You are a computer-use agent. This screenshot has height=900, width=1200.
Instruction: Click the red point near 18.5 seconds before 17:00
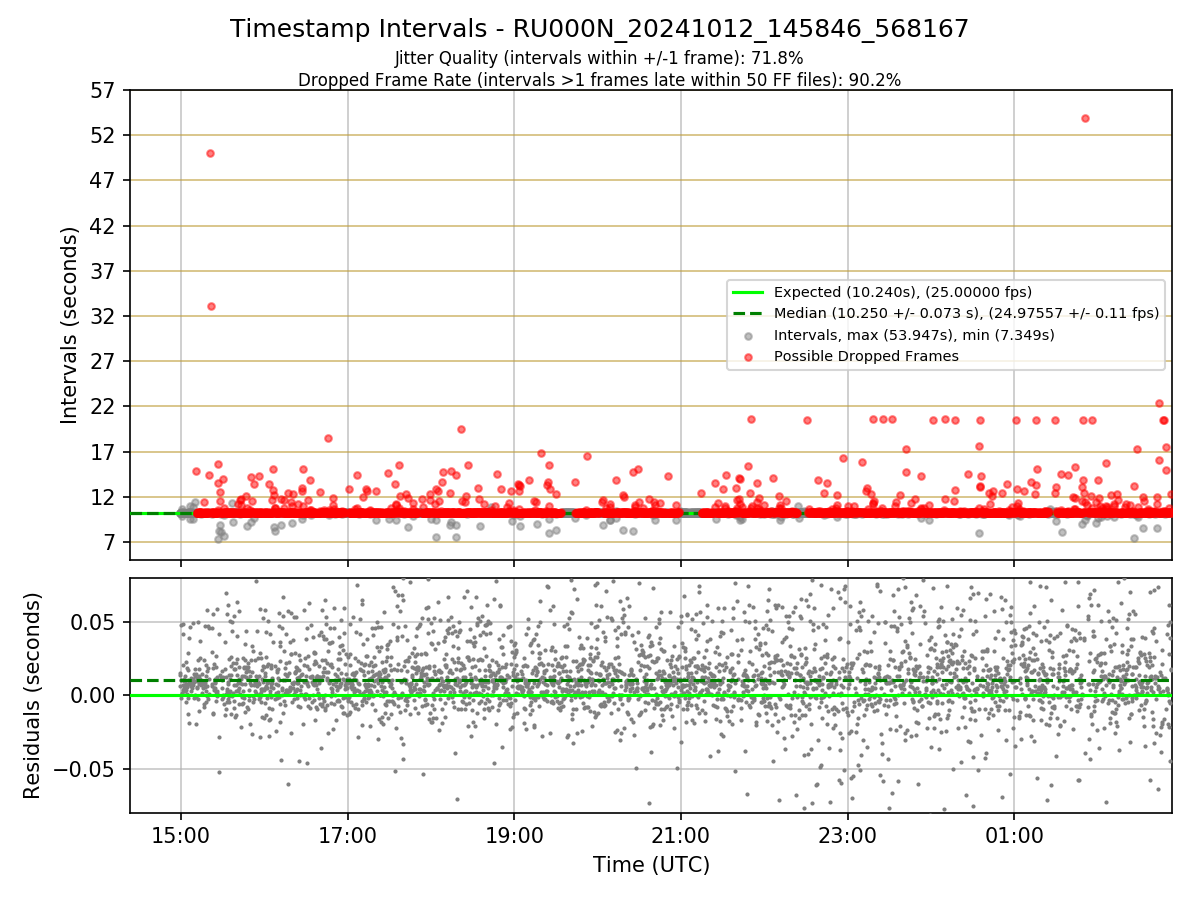[x=328, y=438]
